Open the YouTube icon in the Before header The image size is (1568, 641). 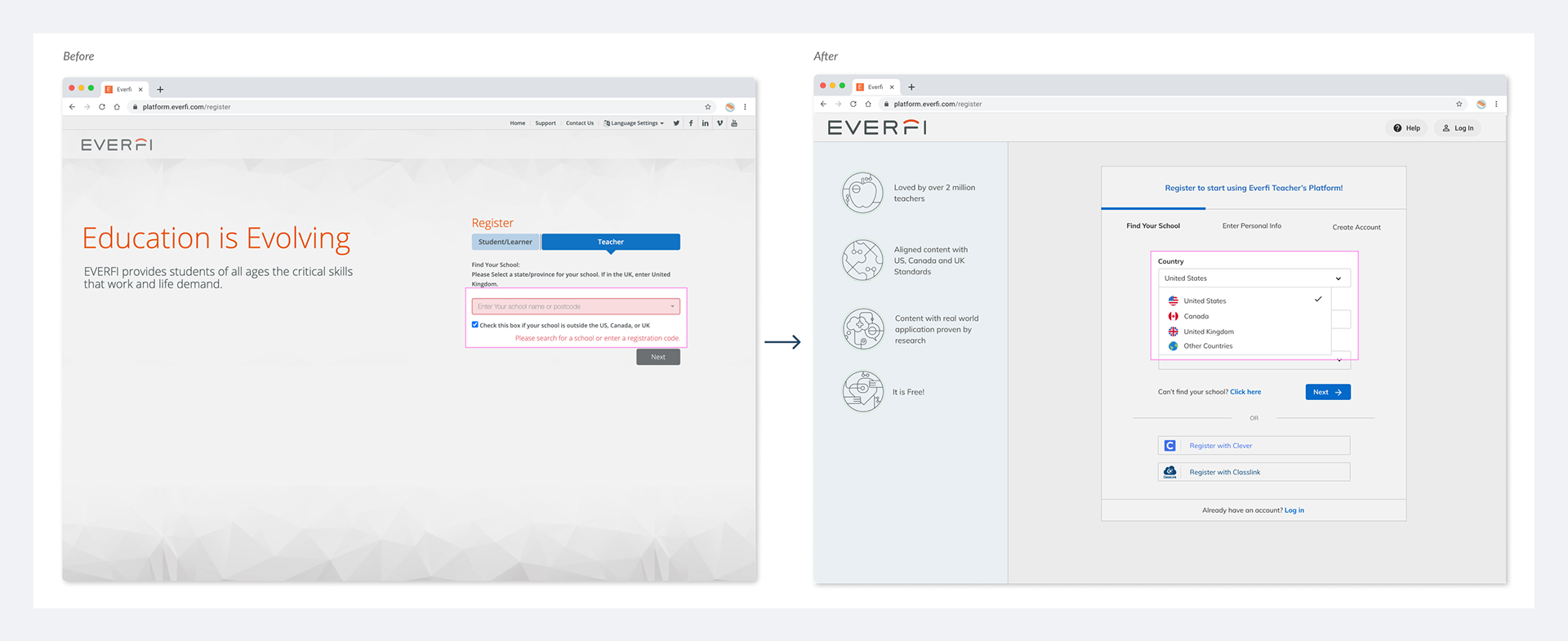[x=734, y=123]
